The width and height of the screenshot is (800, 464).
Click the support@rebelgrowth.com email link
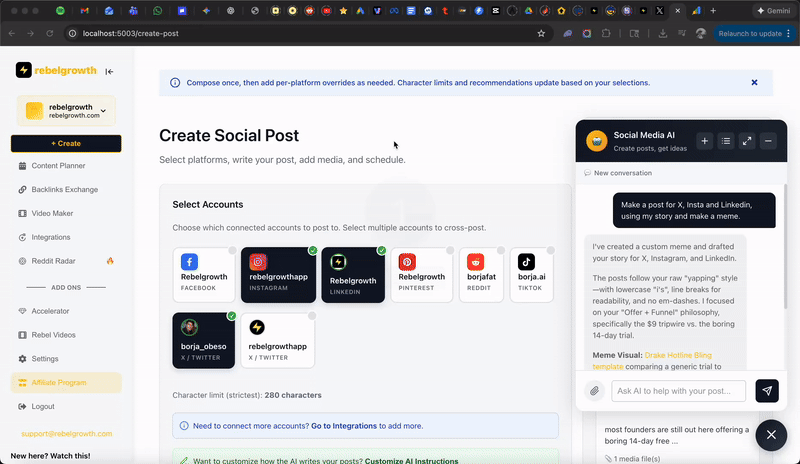[66, 433]
